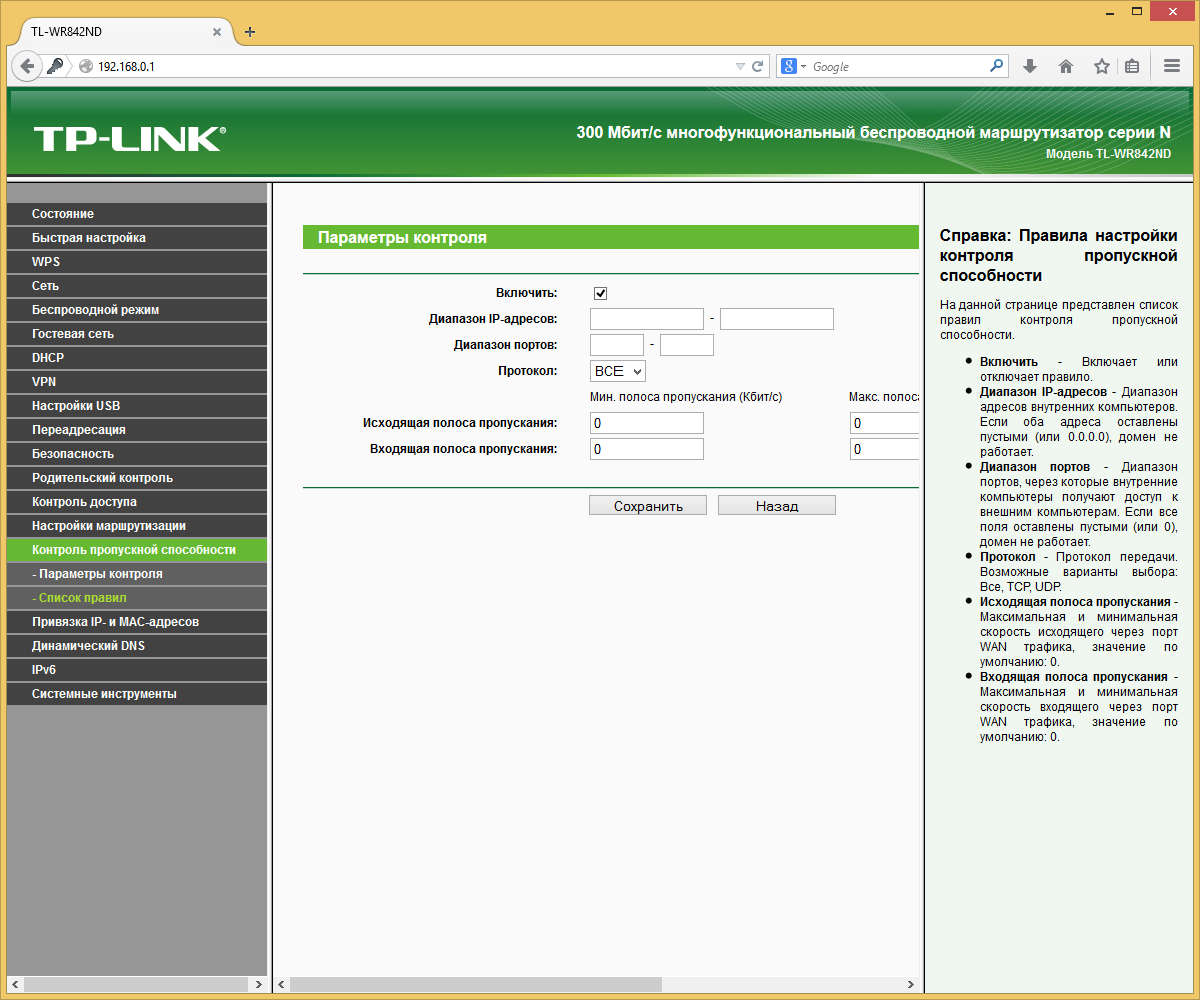Screen dimensions: 1200x1000
Task: Click the egress minimum bandwidth field
Action: click(x=647, y=423)
